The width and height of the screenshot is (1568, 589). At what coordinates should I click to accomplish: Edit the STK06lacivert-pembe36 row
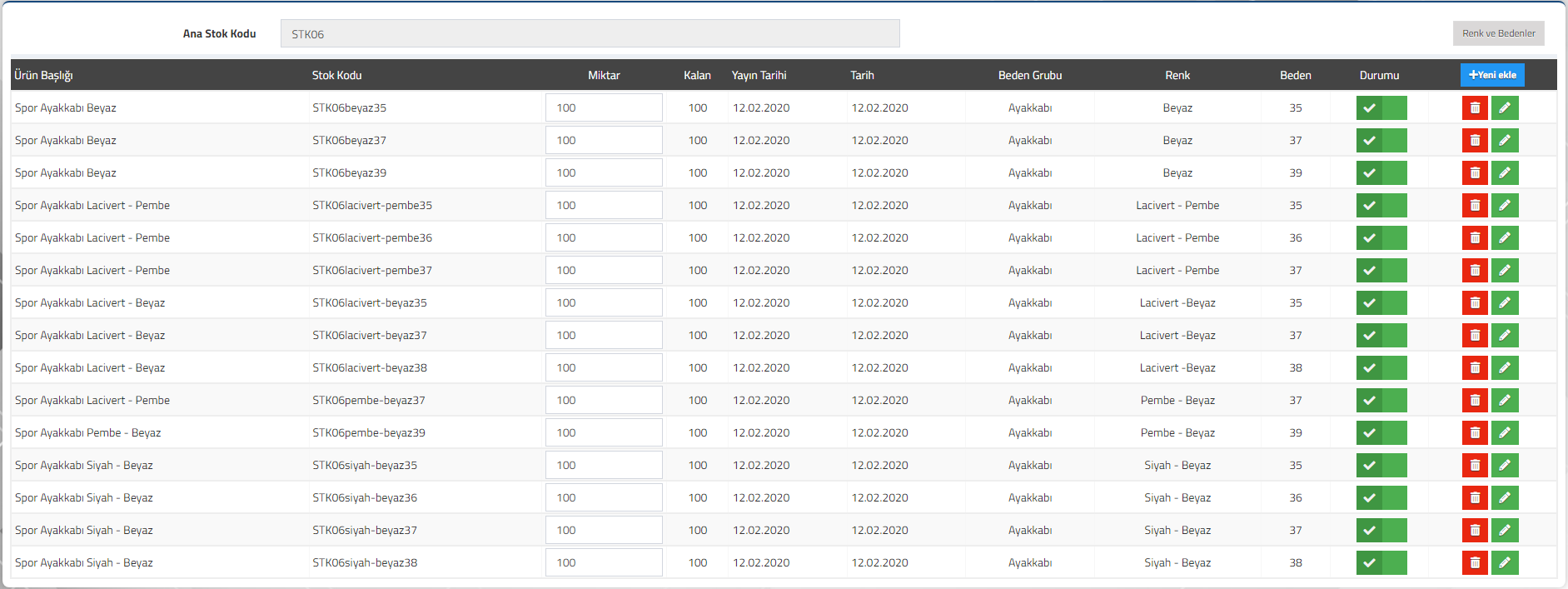1505,238
